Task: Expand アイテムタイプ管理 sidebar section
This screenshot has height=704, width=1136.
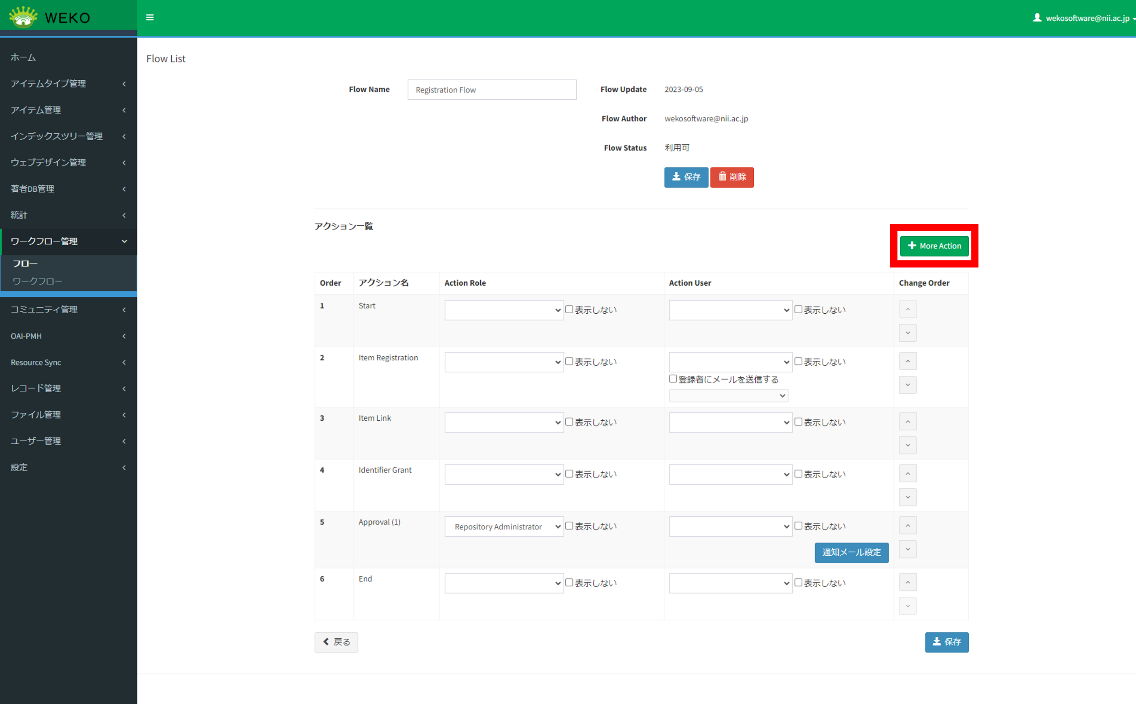Action: pyautogui.click(x=68, y=84)
